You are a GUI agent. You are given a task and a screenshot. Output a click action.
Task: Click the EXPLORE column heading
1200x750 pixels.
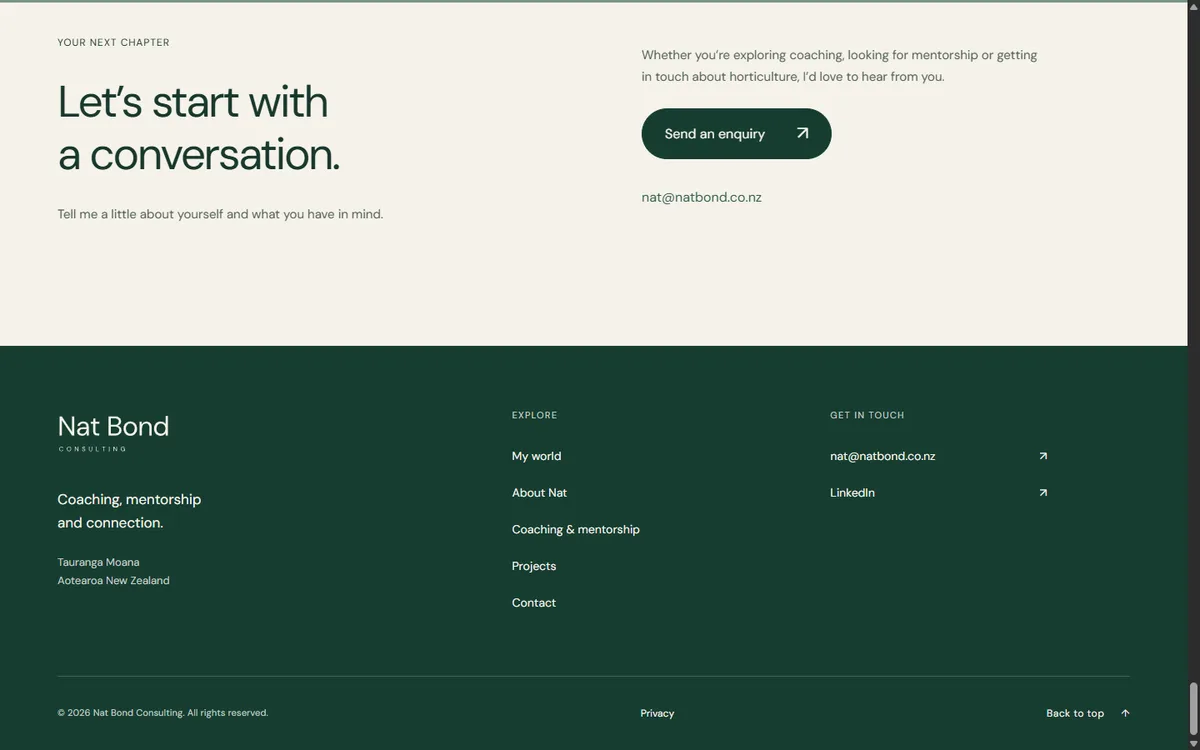coord(535,415)
